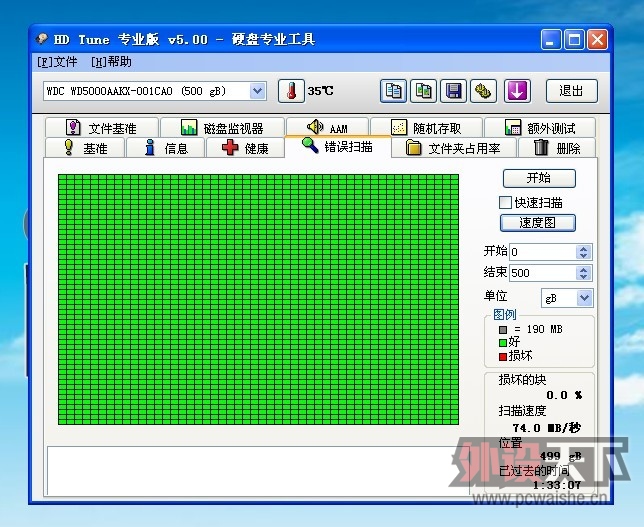Open the 额外测试 tab
The width and height of the screenshot is (644, 527).
(540, 128)
